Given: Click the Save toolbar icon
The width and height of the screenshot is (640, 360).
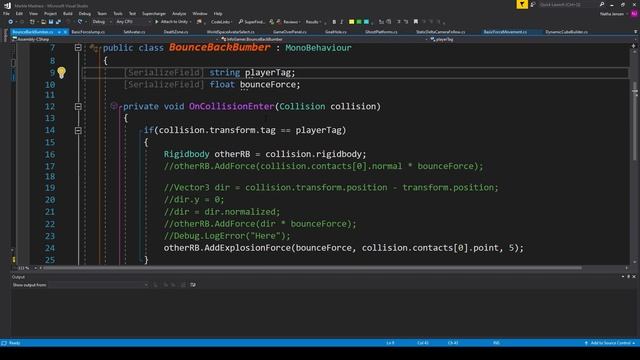Looking at the screenshot, I should 51,22.
